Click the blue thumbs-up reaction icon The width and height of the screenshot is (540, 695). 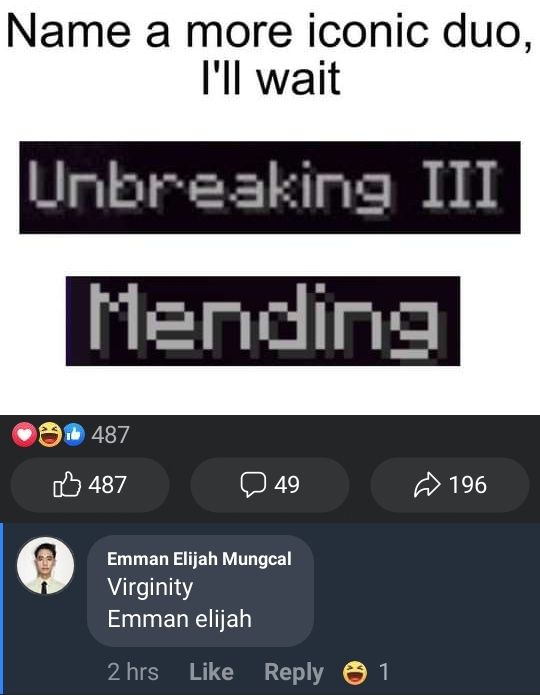tap(74, 434)
